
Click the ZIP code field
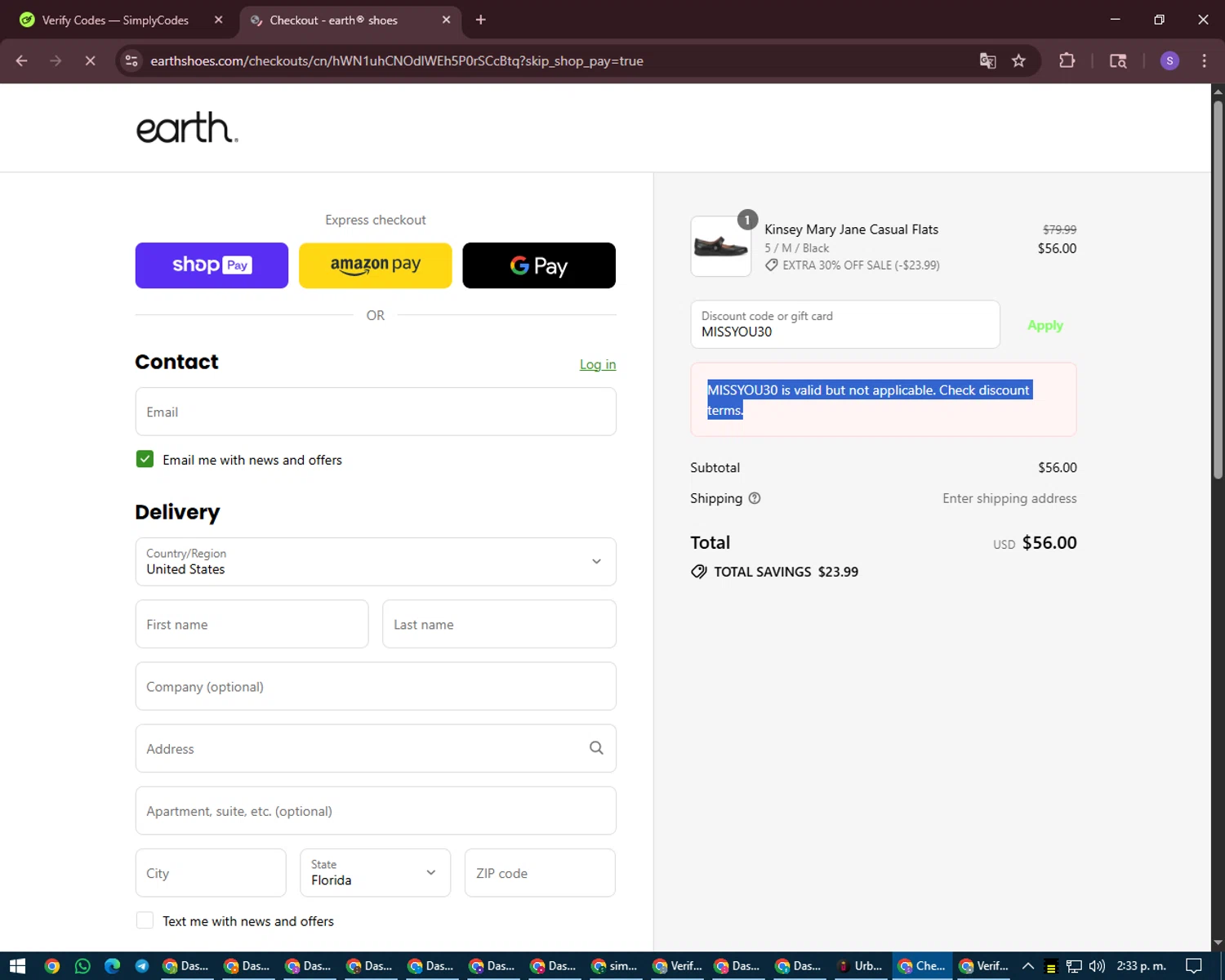540,873
